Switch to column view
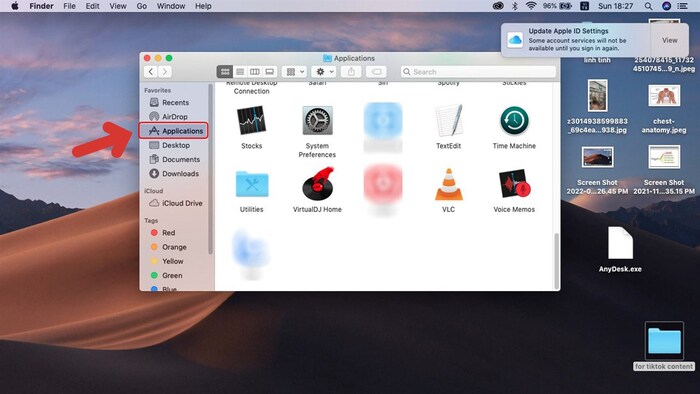Viewport: 700px width, 394px height. pos(254,71)
